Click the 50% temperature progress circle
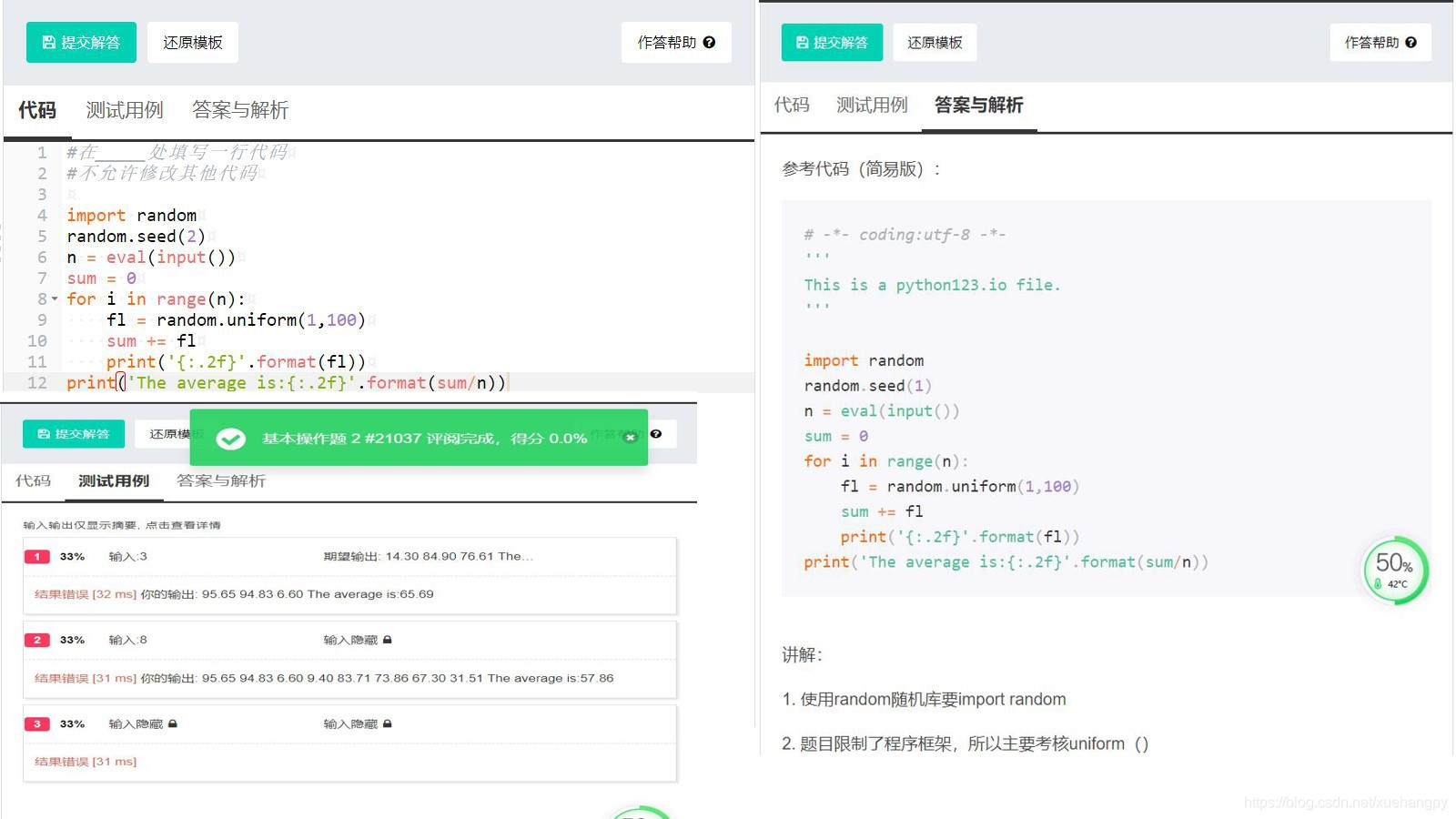1456x819 pixels. coord(1394,570)
